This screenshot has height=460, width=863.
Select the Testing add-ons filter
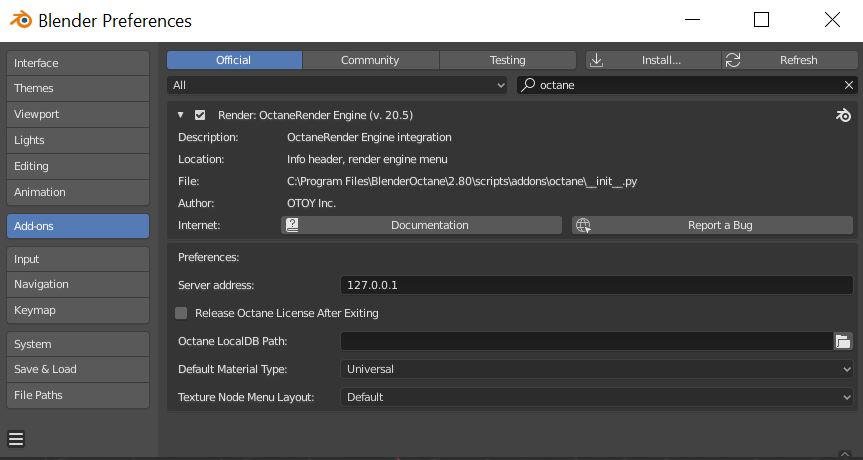507,60
